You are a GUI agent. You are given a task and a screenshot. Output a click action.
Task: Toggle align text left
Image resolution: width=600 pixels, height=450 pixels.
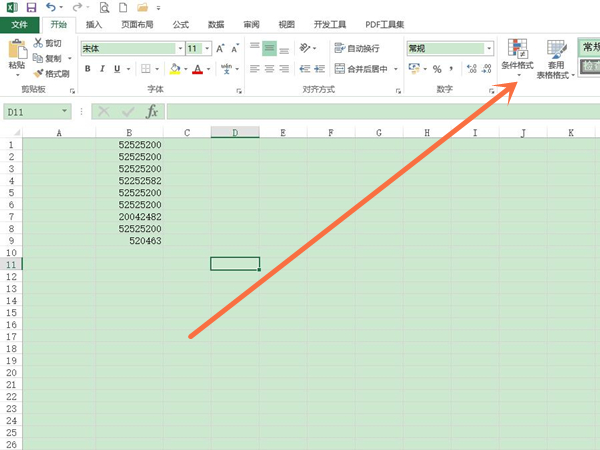coord(254,69)
